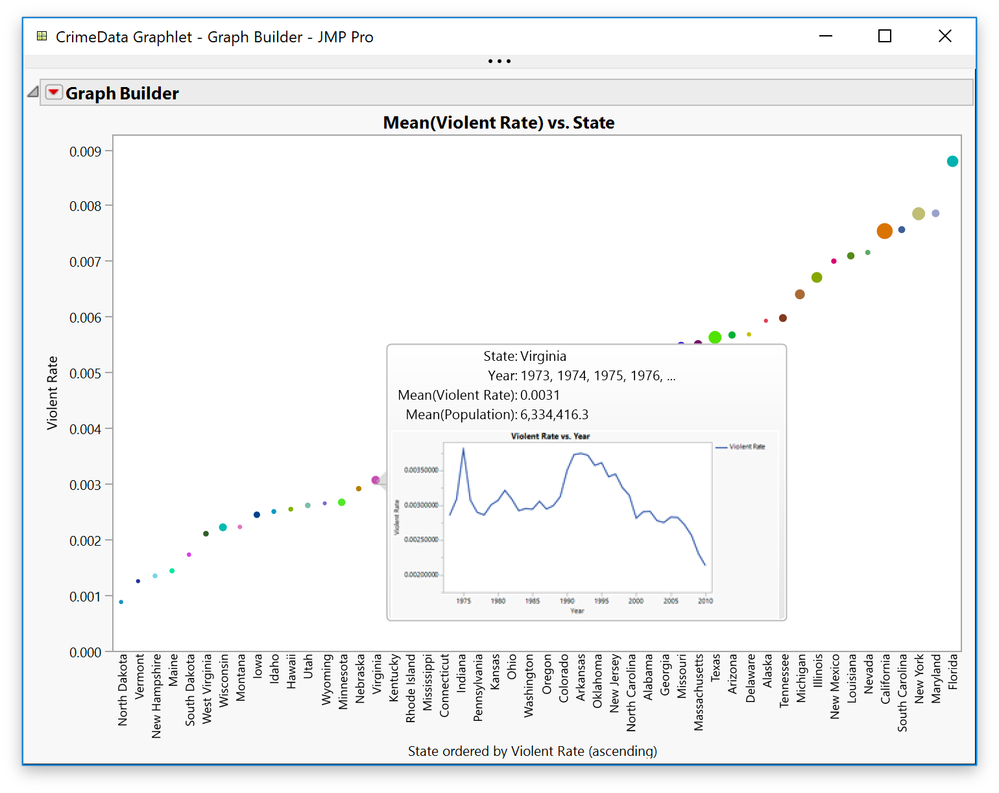
Task: Click the Texas axis label
Action: (715, 668)
